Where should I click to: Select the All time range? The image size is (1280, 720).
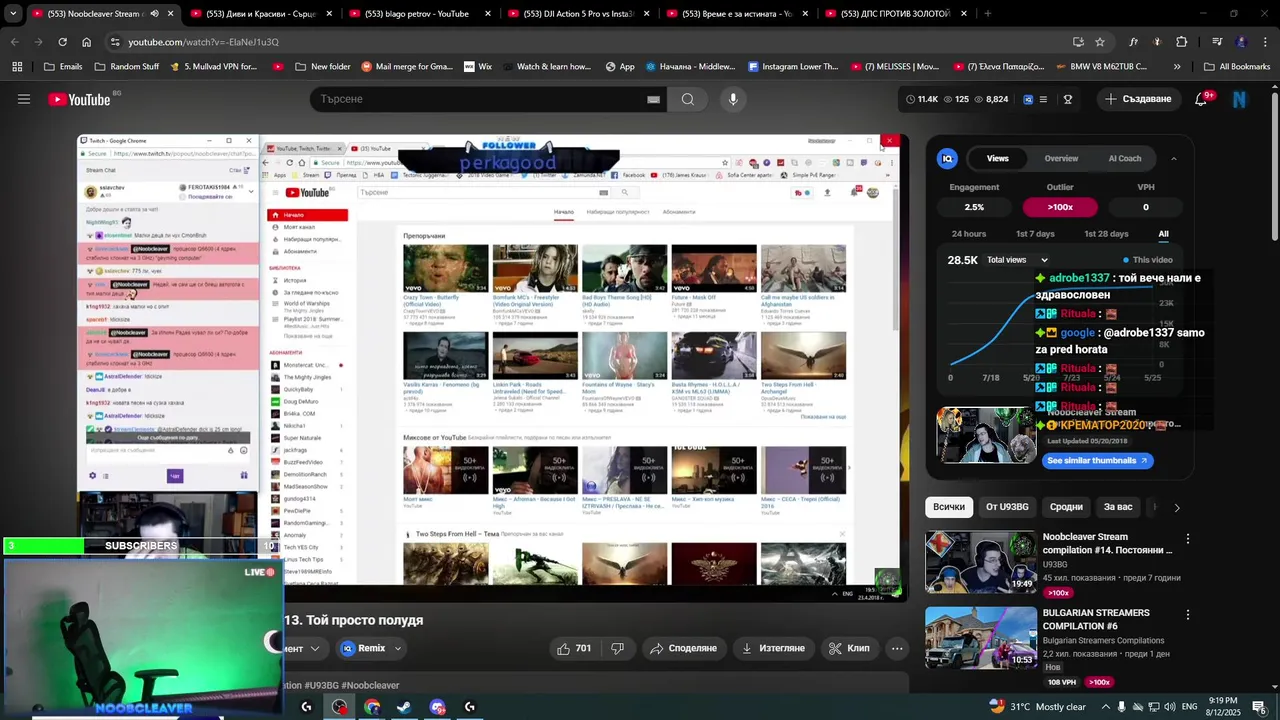(1163, 234)
